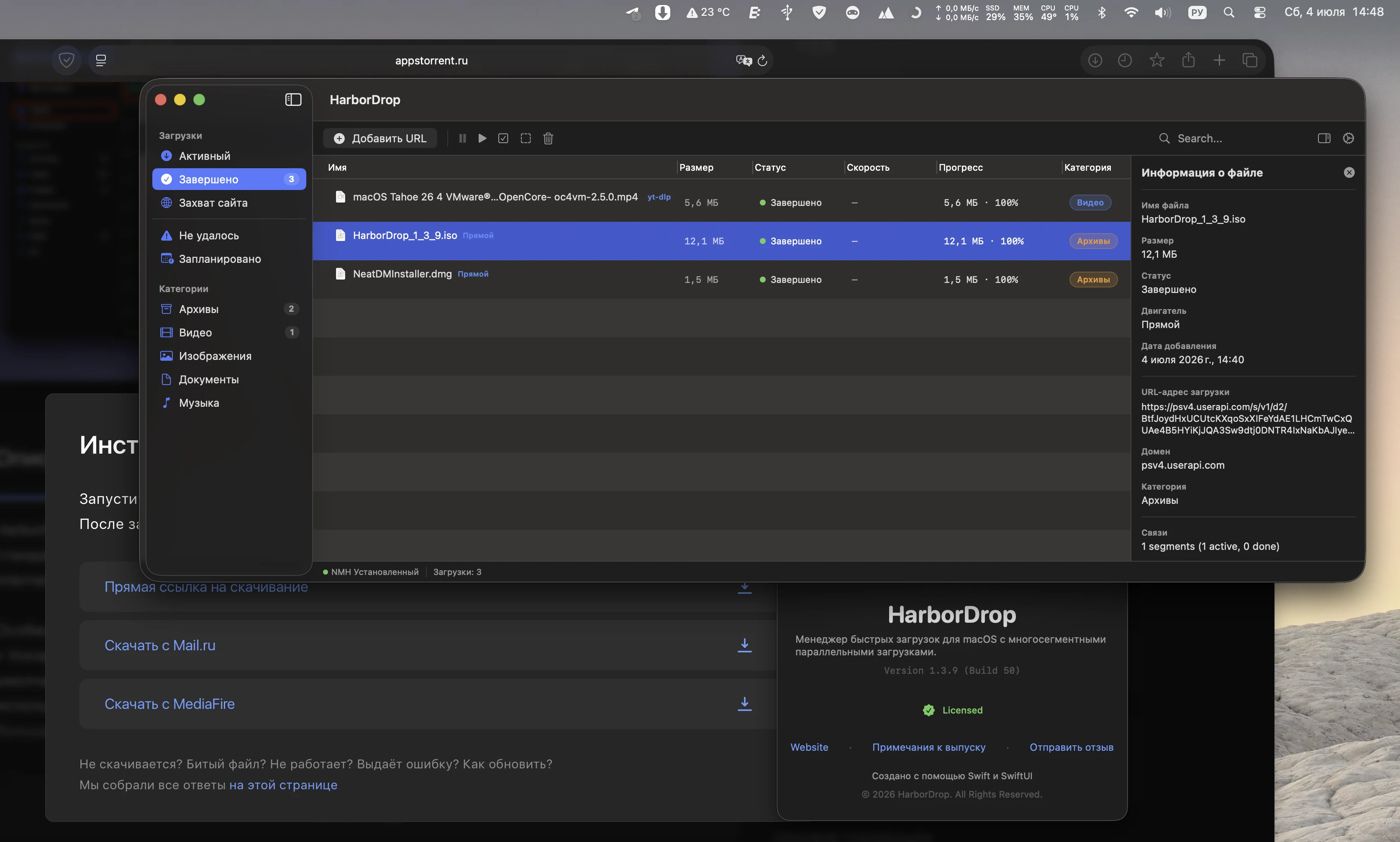Image resolution: width=1400 pixels, height=842 pixels.
Task: Click the Add URL button
Action: coord(380,139)
